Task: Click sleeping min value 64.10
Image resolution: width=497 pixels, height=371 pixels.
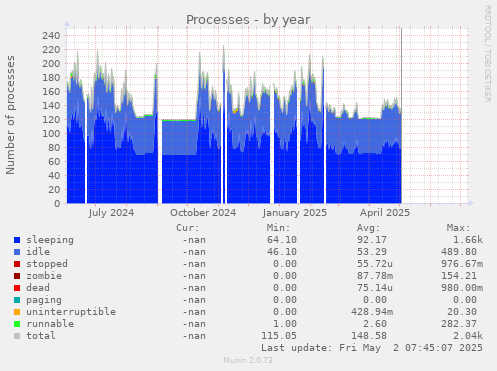Action: [282, 240]
